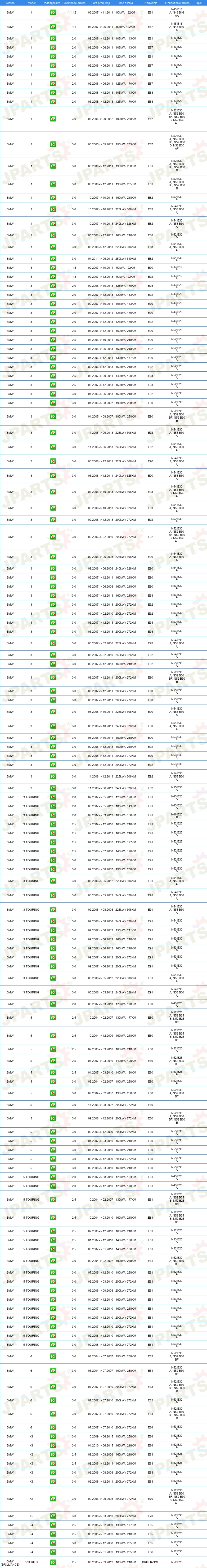Click fuel icon in 3 TOURING 105kW/143KM row
This screenshot has width=207, height=1568.
pos(53,806)
